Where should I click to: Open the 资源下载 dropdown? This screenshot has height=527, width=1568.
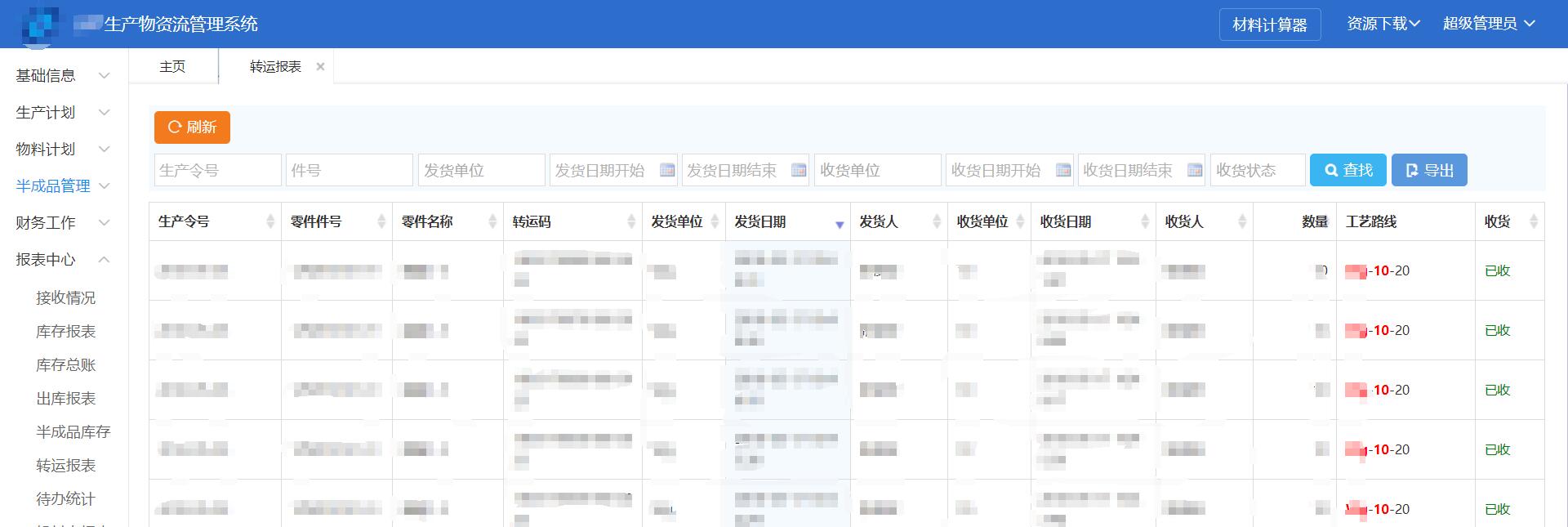tap(1383, 24)
